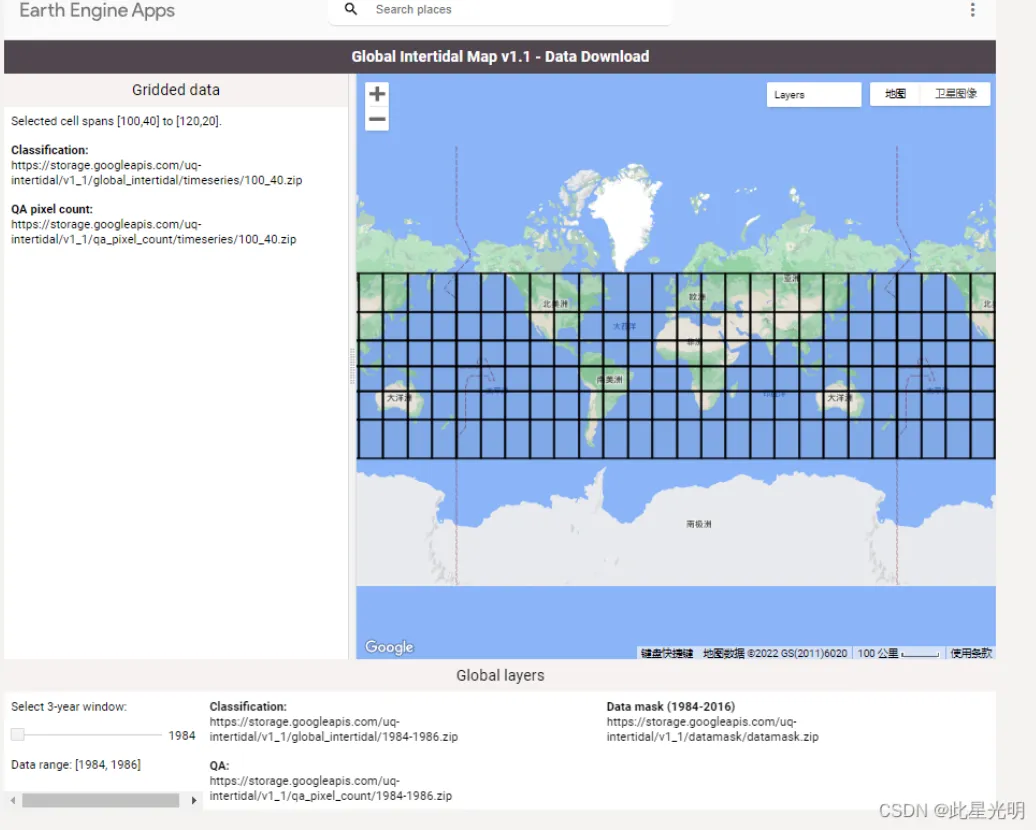Open gridded Classification 100_40.zip link
The width and height of the screenshot is (1036, 830).
[x=157, y=172]
